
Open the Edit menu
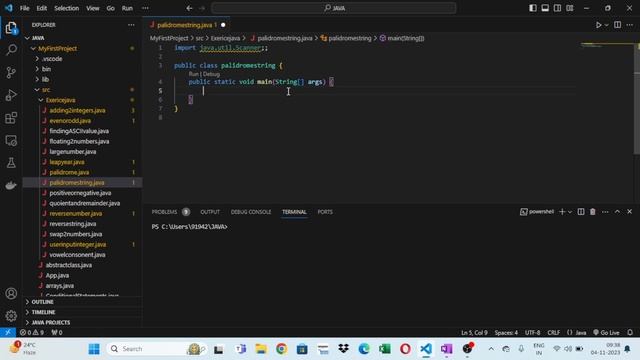coord(42,8)
